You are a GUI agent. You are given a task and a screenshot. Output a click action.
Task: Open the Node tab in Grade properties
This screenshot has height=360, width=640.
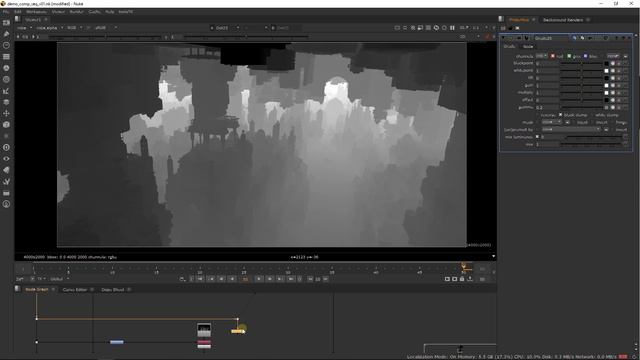click(x=528, y=47)
